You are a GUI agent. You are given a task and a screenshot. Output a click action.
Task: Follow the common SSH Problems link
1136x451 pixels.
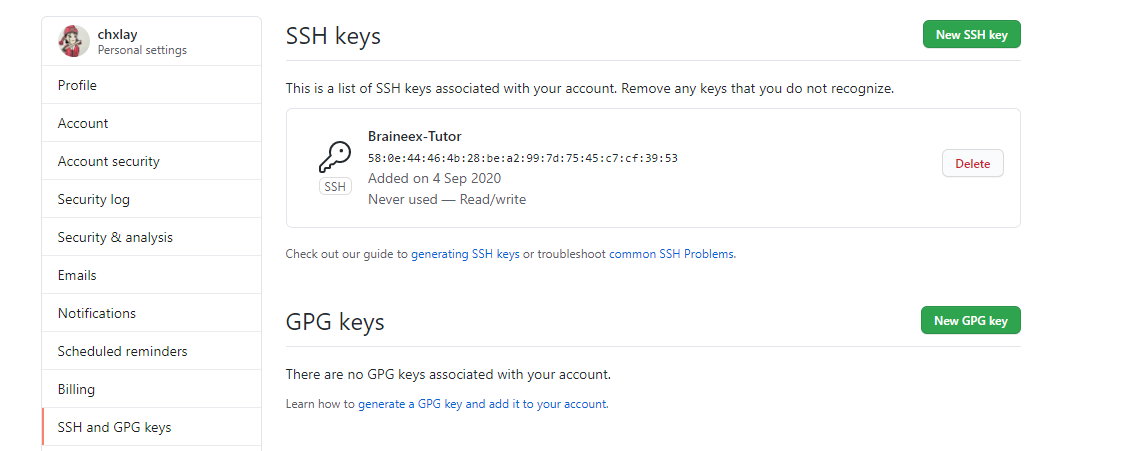click(x=671, y=255)
